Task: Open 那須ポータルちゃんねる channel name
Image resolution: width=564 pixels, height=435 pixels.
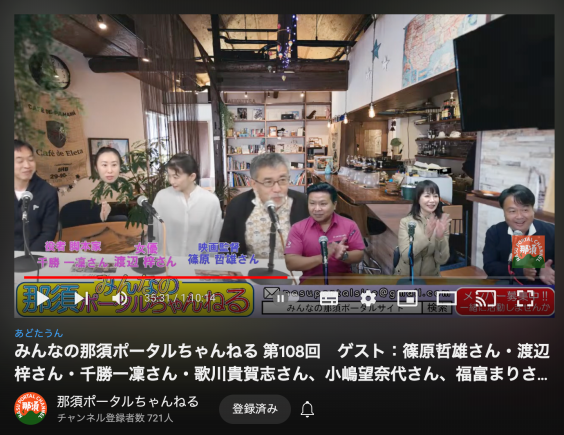Action: click(128, 401)
